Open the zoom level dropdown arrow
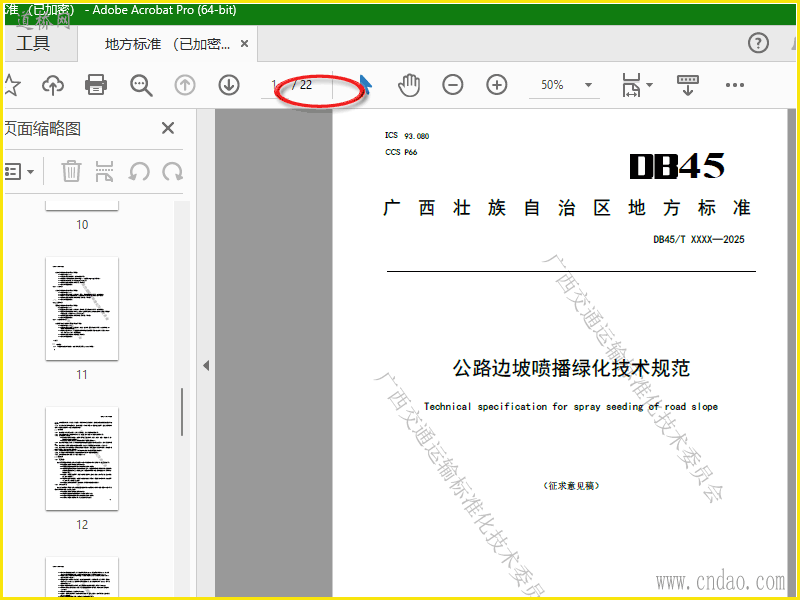 click(588, 85)
